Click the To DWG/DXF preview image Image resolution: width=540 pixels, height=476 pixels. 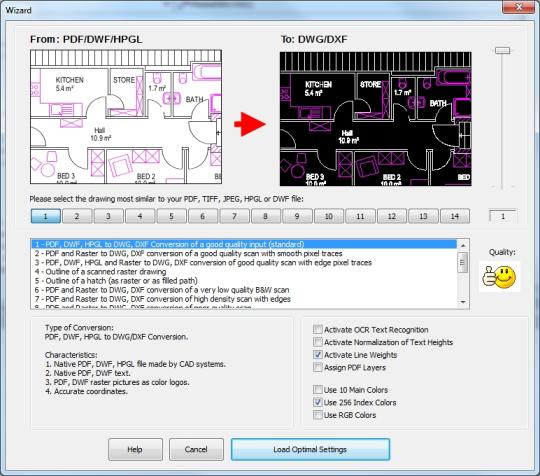click(376, 119)
